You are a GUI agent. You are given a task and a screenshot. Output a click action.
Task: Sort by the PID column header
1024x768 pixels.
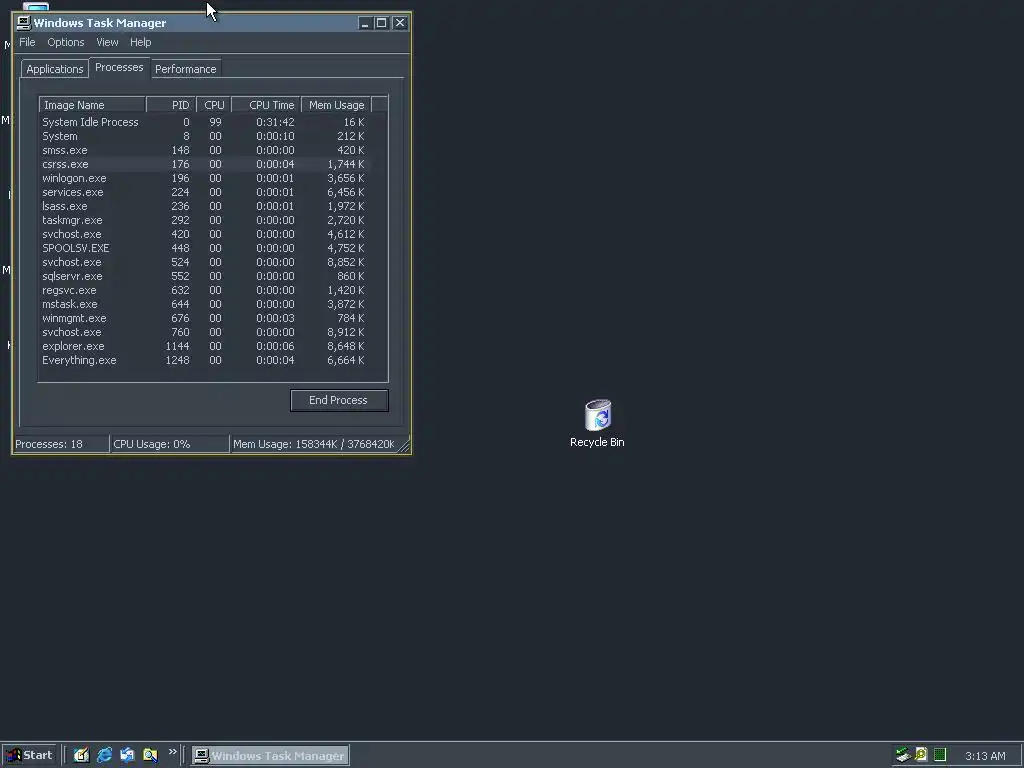[171, 105]
